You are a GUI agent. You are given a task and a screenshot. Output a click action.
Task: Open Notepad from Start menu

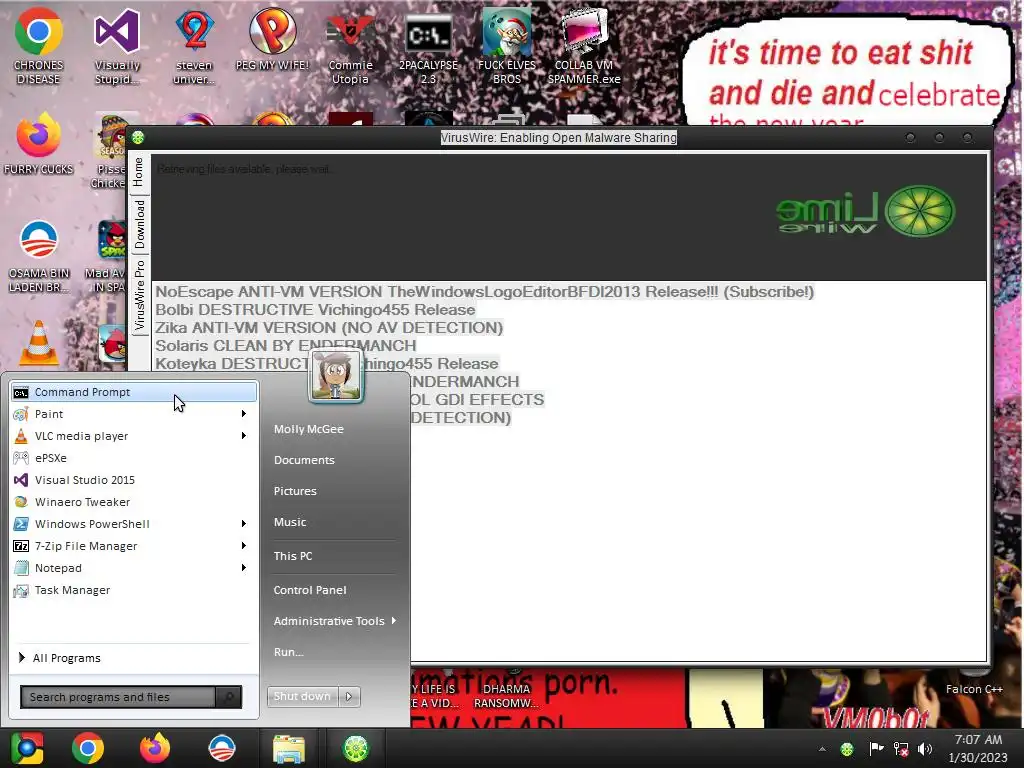(134, 568)
